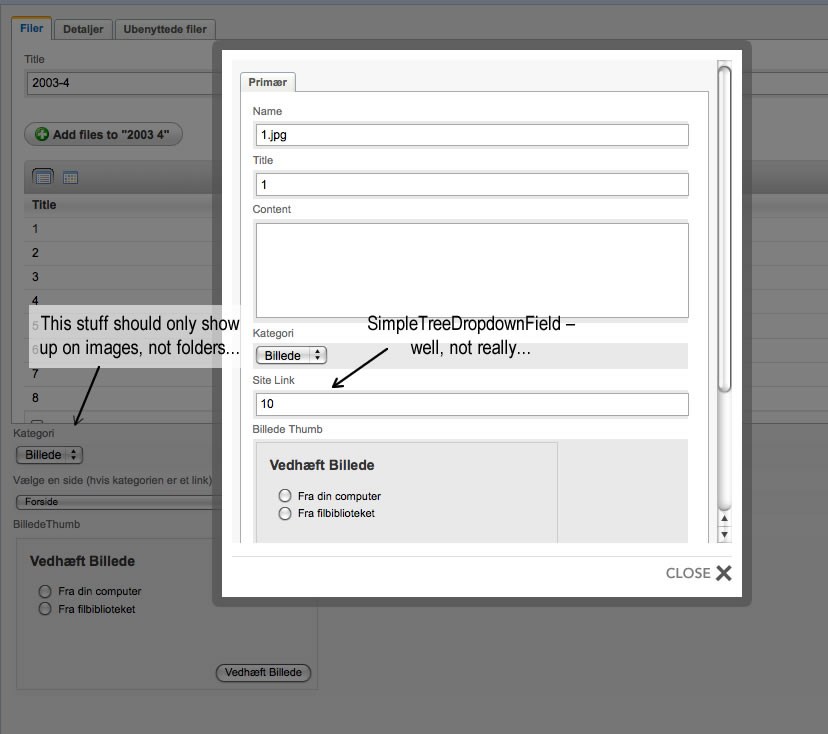Click the Site Link field containing 10
Screen dimensions: 828x734
pos(472,404)
